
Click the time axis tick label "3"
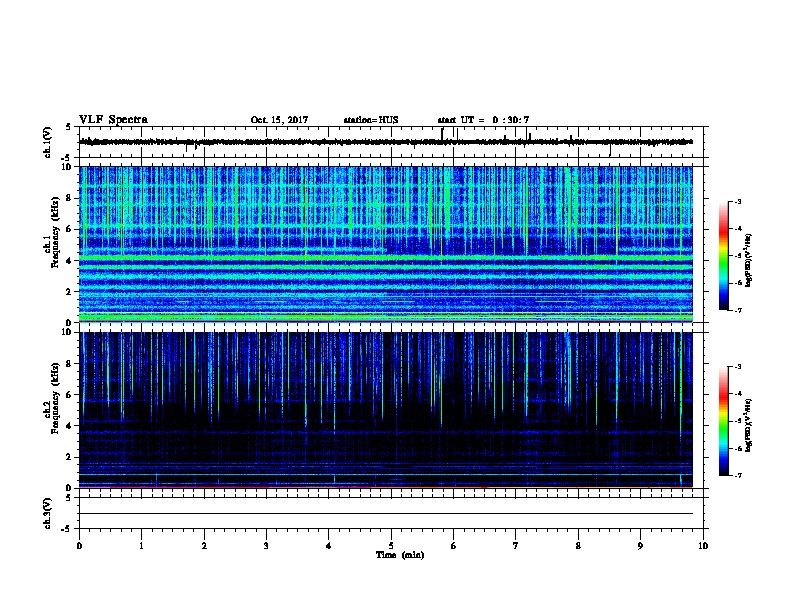pos(266,546)
